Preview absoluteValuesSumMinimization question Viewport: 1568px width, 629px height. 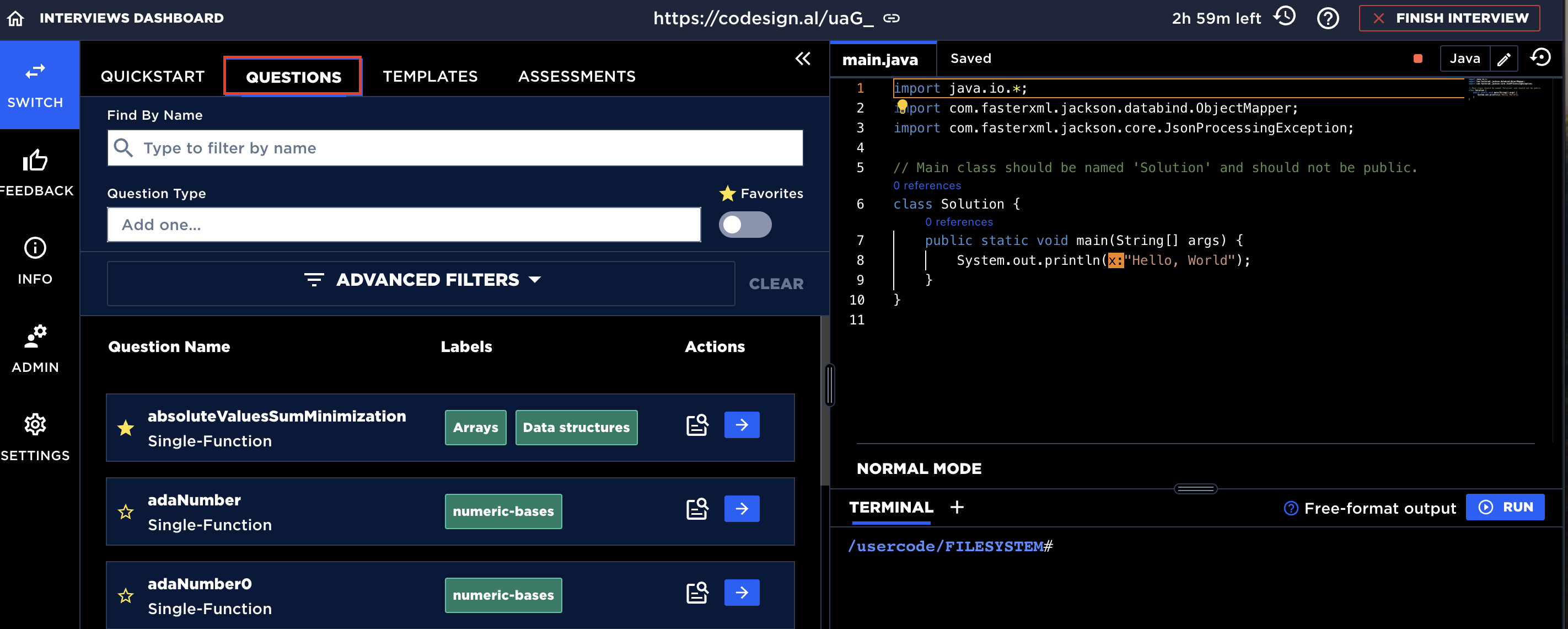click(x=697, y=425)
